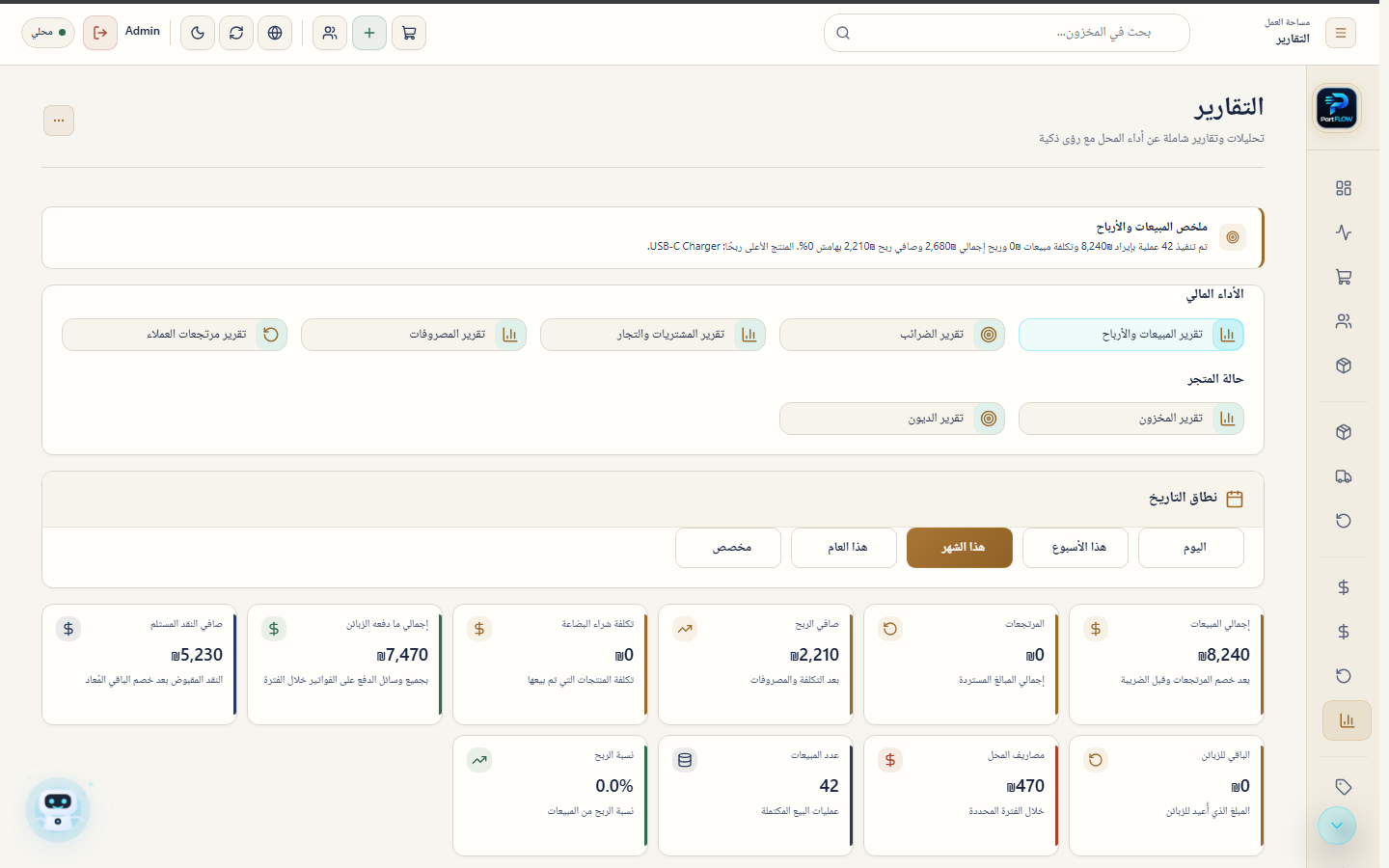Expand the sidebar using the round chevron-down button
The height and width of the screenshot is (868, 1389).
coord(1337,826)
